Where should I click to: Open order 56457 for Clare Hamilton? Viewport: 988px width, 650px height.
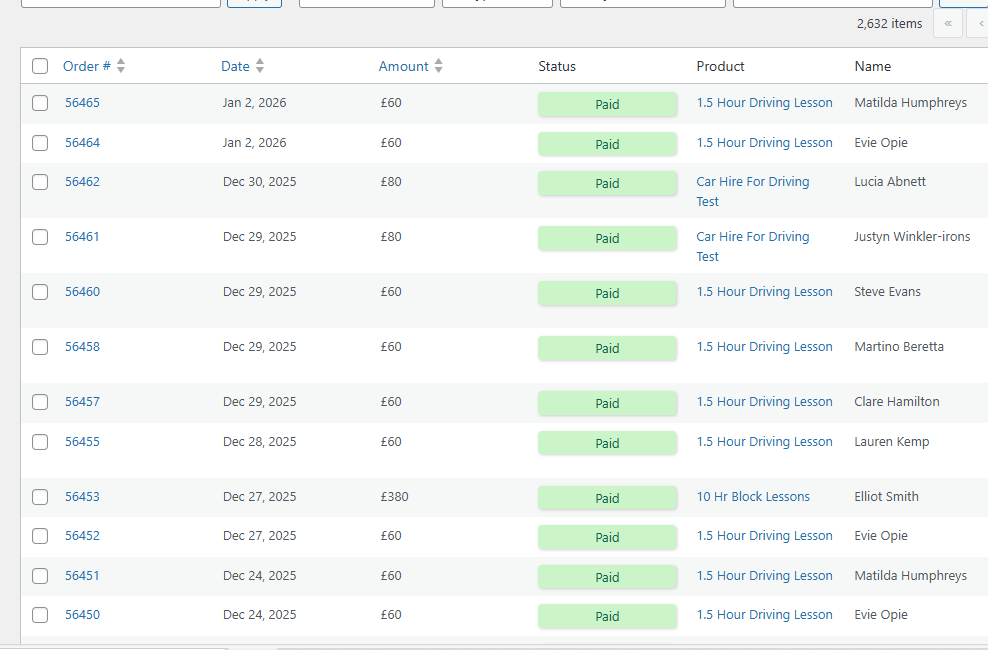(82, 402)
